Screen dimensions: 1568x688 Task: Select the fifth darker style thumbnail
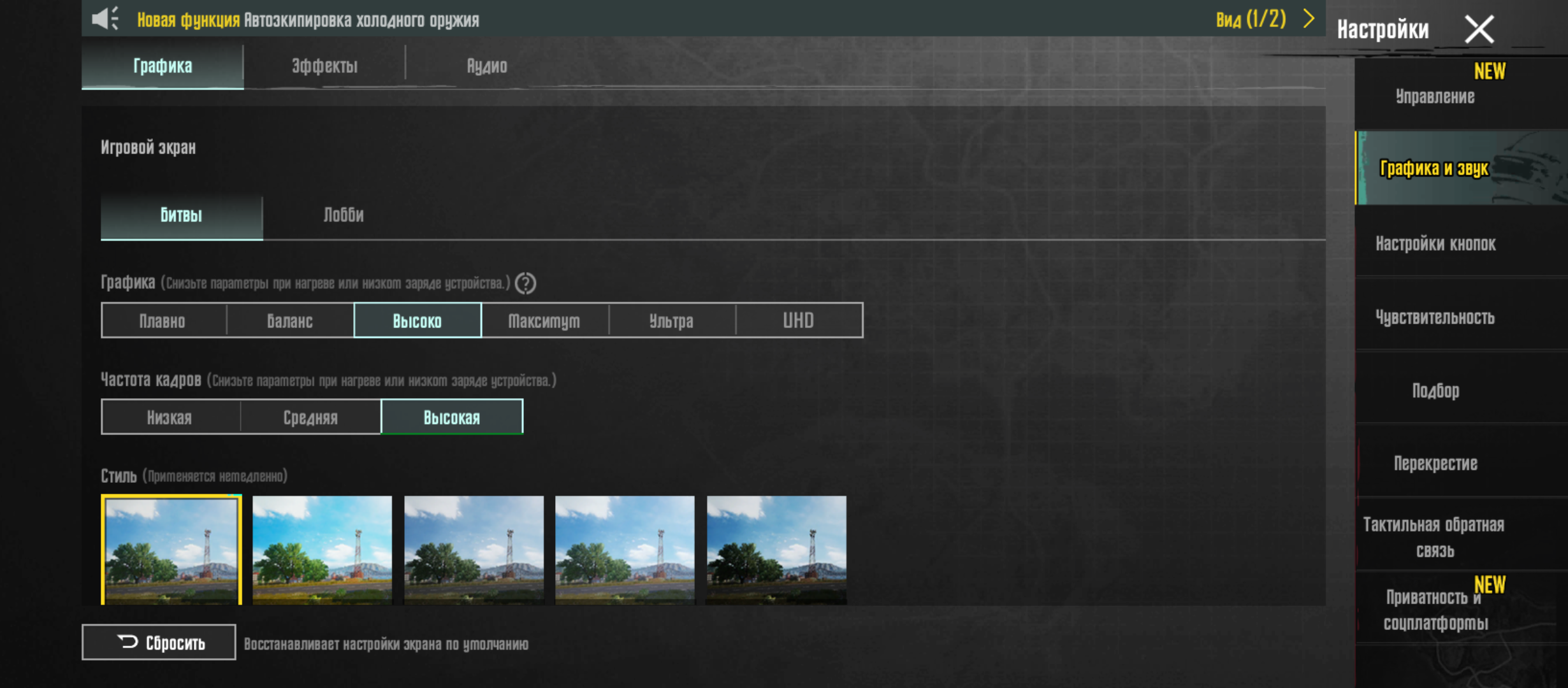click(776, 550)
